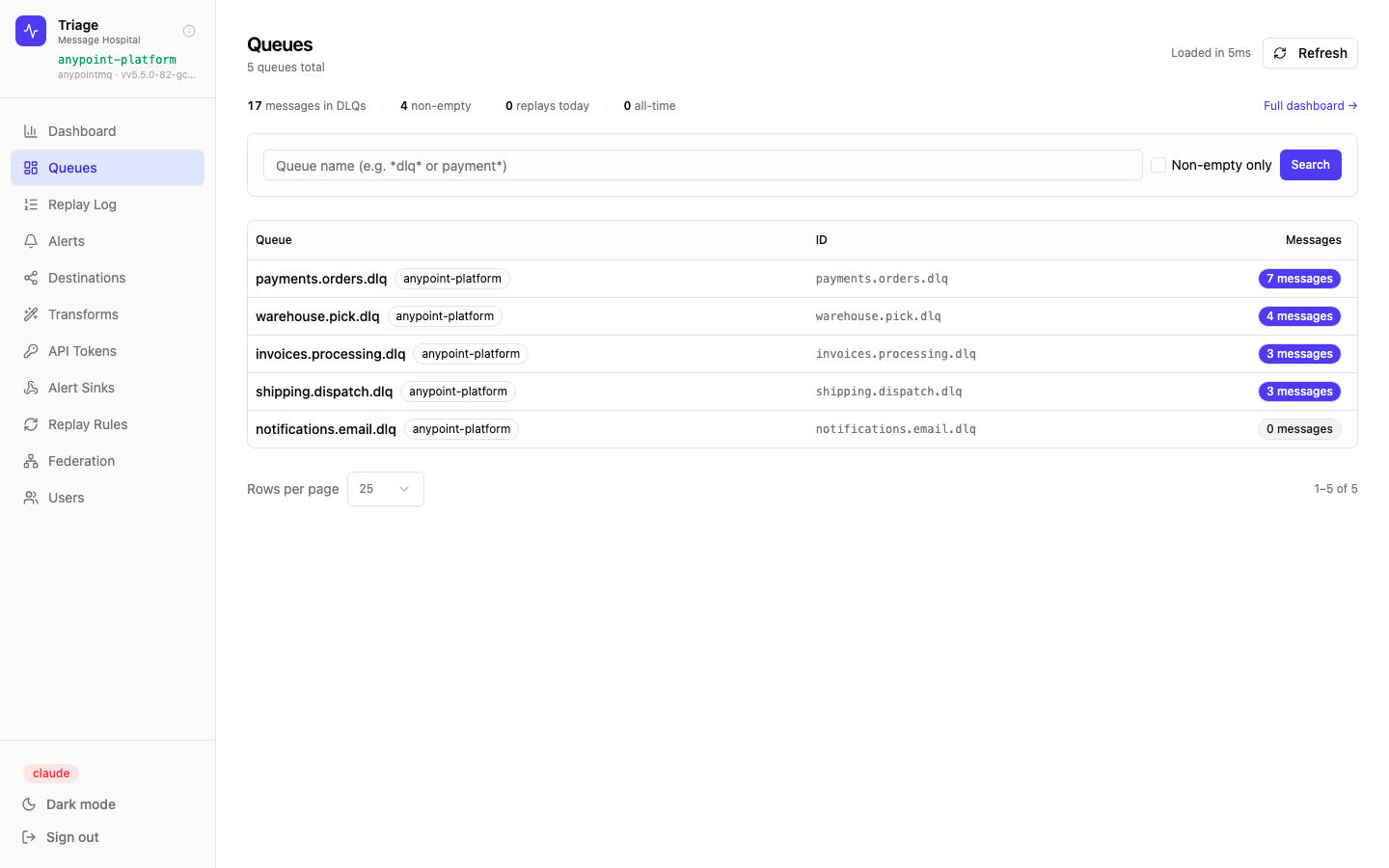
Task: Open the Rows per page dropdown
Action: (x=386, y=489)
